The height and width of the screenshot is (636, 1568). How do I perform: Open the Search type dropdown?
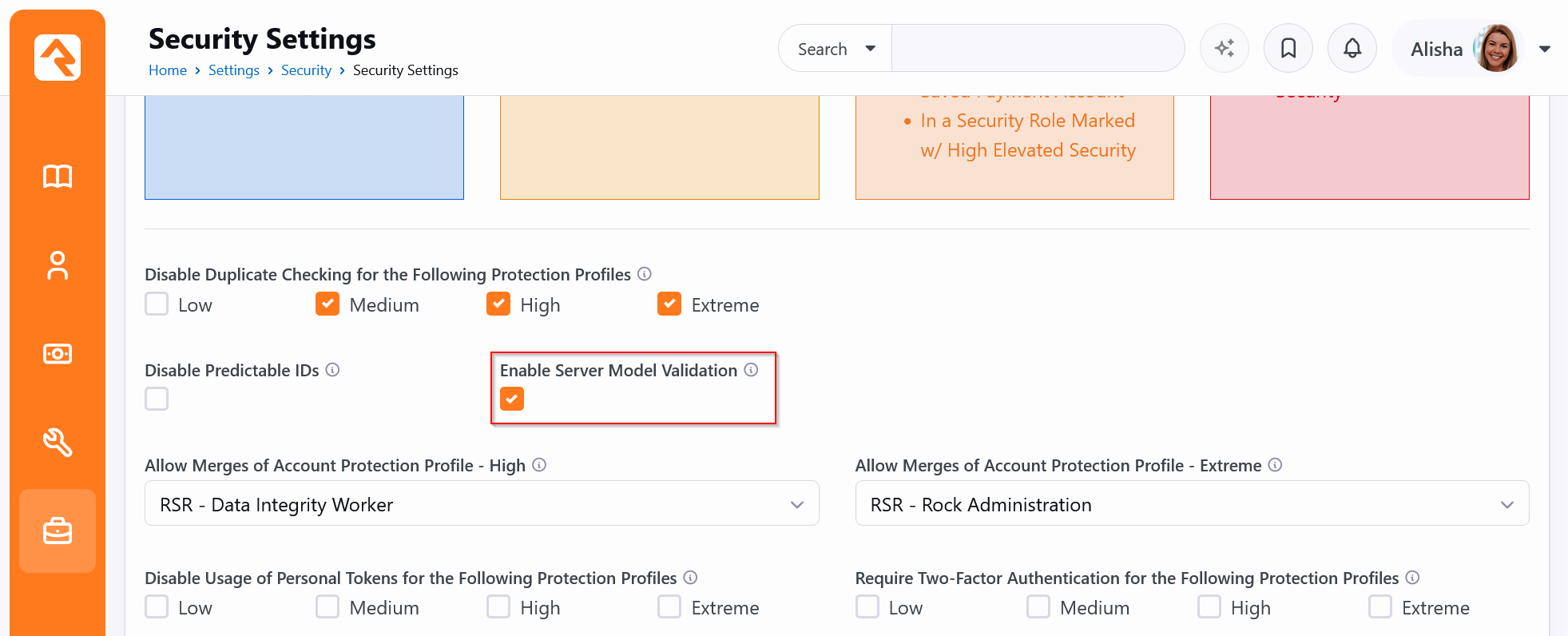coord(836,49)
